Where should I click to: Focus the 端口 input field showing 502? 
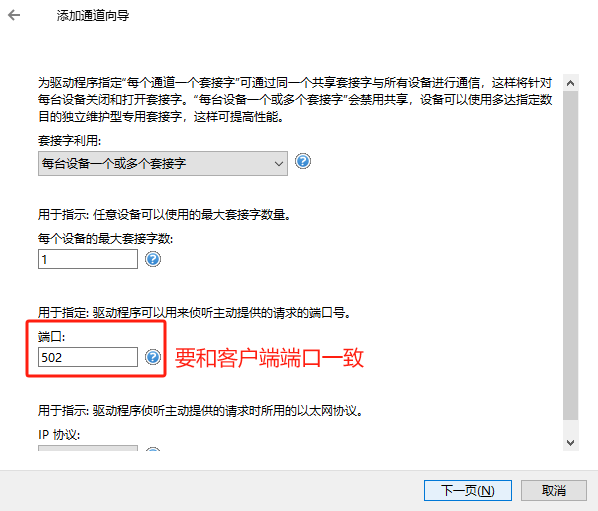(x=88, y=357)
